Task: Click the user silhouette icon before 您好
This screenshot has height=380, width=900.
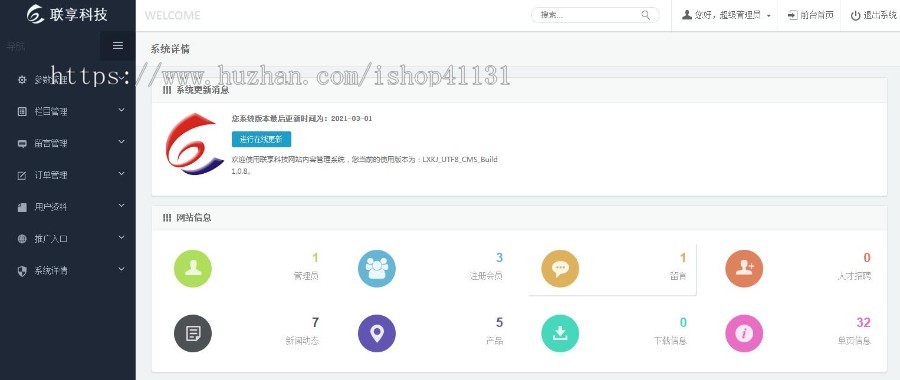Action: point(686,15)
